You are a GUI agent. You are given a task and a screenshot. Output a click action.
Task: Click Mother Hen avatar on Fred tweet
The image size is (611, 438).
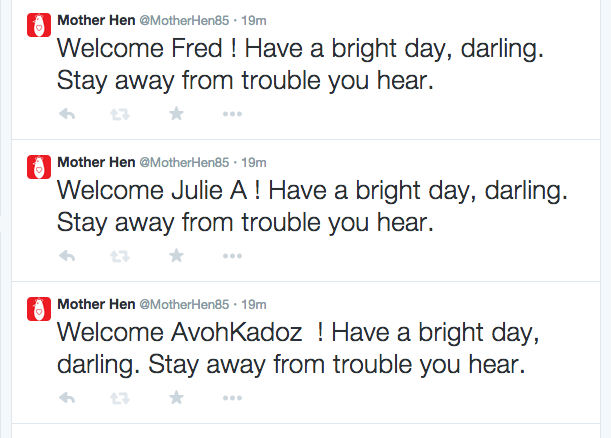(x=38, y=26)
